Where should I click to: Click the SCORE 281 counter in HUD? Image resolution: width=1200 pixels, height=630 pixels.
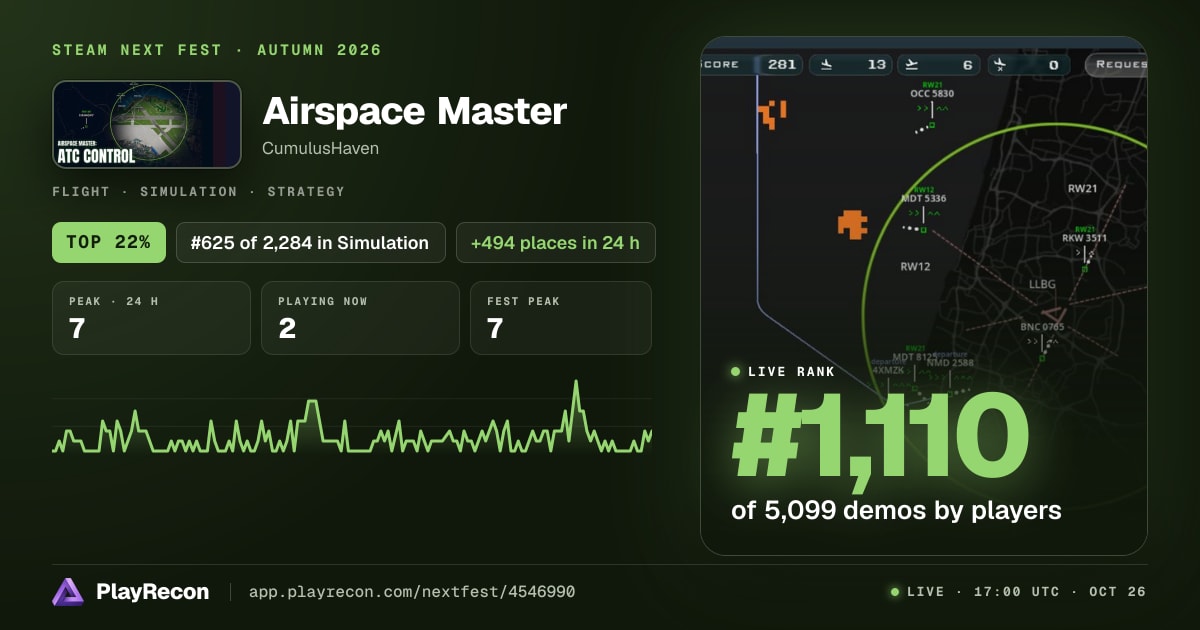click(751, 64)
